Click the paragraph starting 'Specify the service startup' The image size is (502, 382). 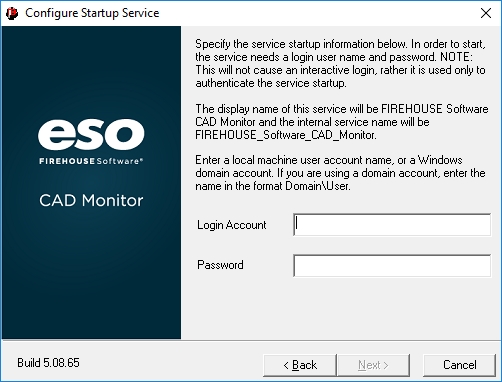click(340, 63)
